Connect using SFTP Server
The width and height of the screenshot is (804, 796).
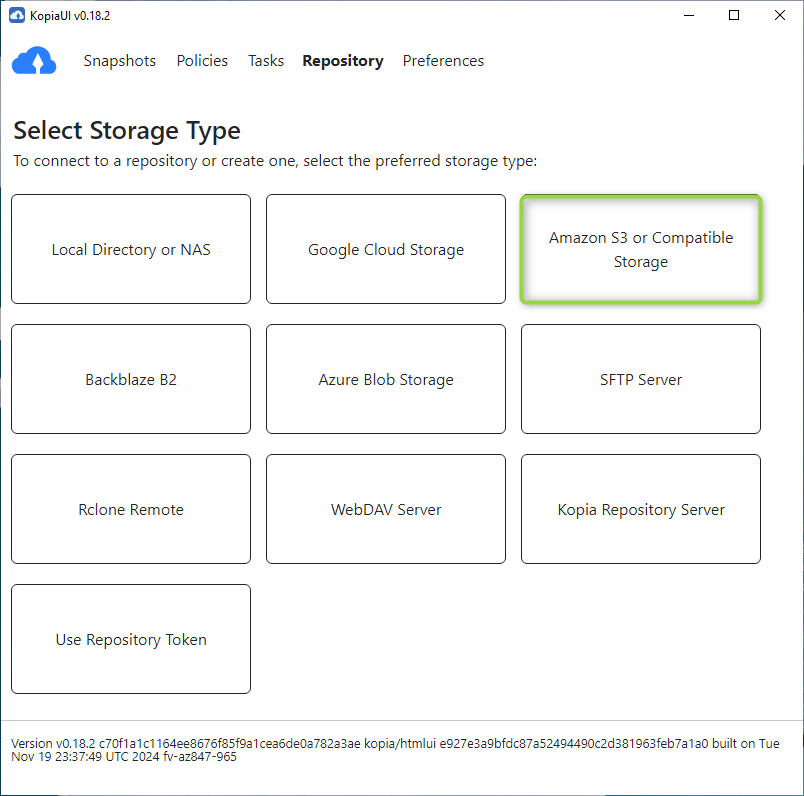pyautogui.click(x=641, y=379)
